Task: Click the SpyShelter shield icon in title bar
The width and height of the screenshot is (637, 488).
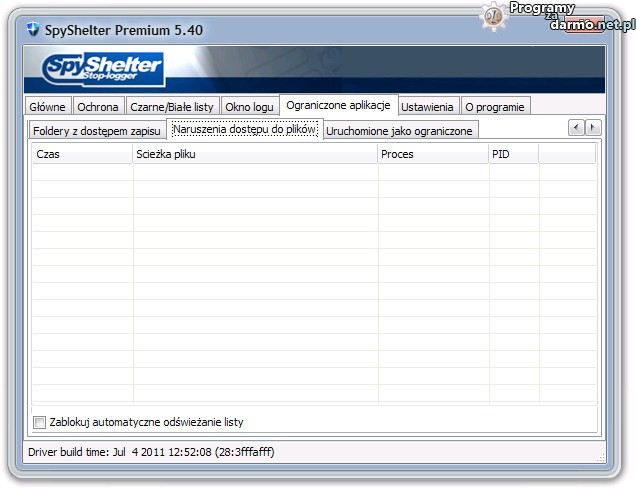Action: point(33,30)
